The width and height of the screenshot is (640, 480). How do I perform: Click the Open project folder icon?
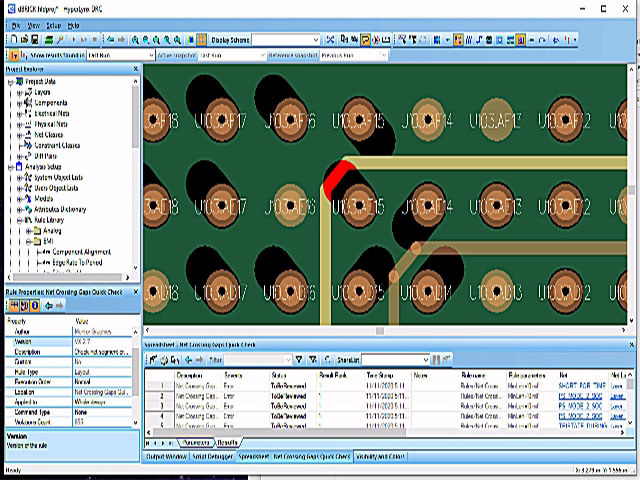click(24, 40)
